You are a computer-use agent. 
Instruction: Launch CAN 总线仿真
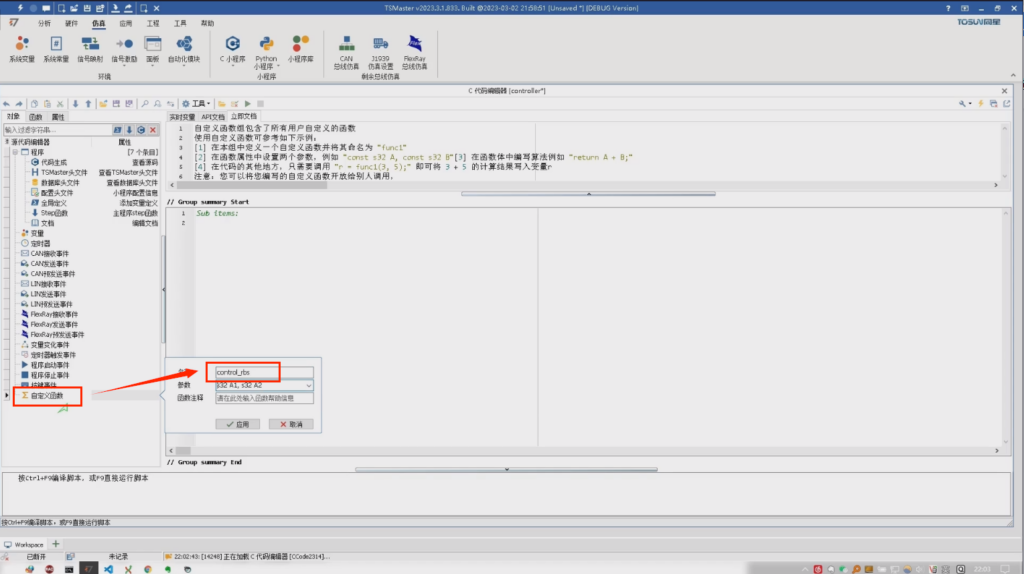click(347, 48)
